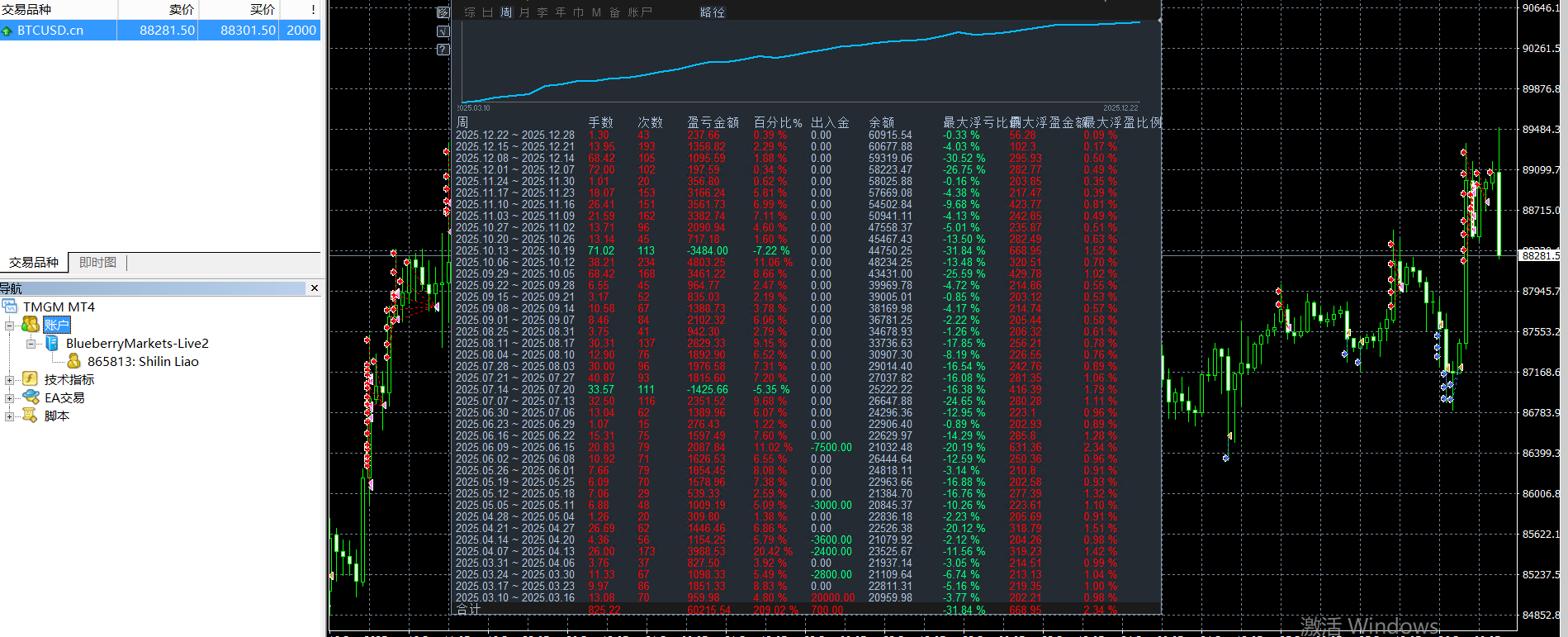Screen dimensions: 1568x637
Task: Collapse the 账户 tree node
Action: pos(10,326)
